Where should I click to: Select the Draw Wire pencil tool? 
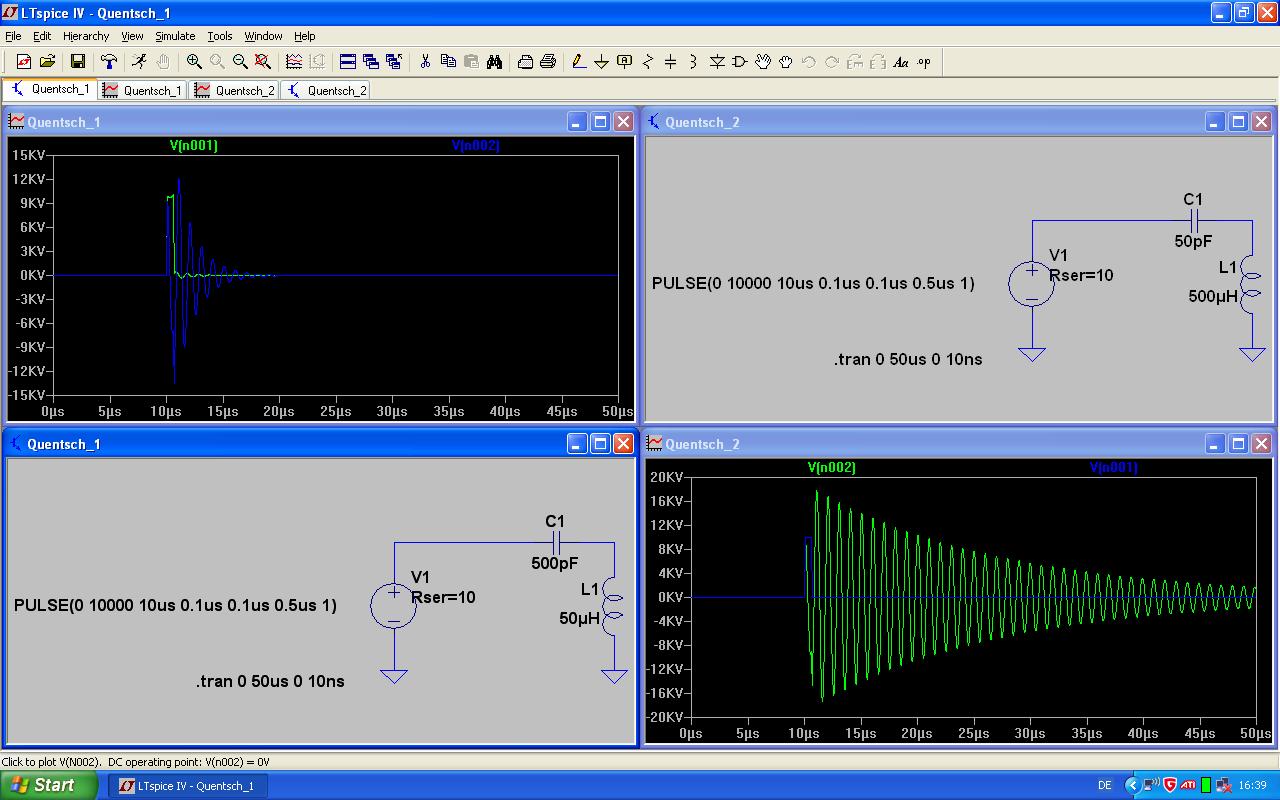(579, 62)
